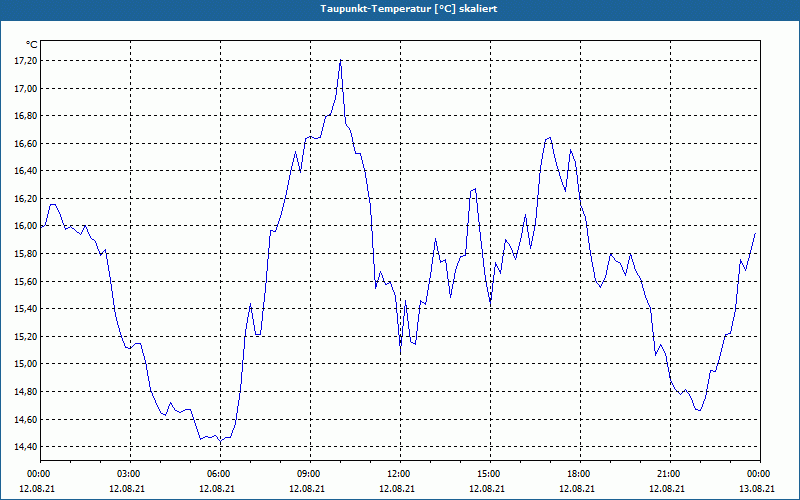This screenshot has height=500, width=800.
Task: Click the 18:00 time label
Action: [581, 474]
